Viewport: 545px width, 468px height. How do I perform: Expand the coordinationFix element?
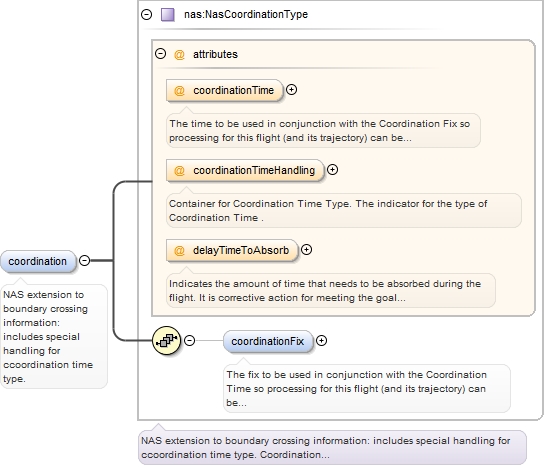[322, 341]
